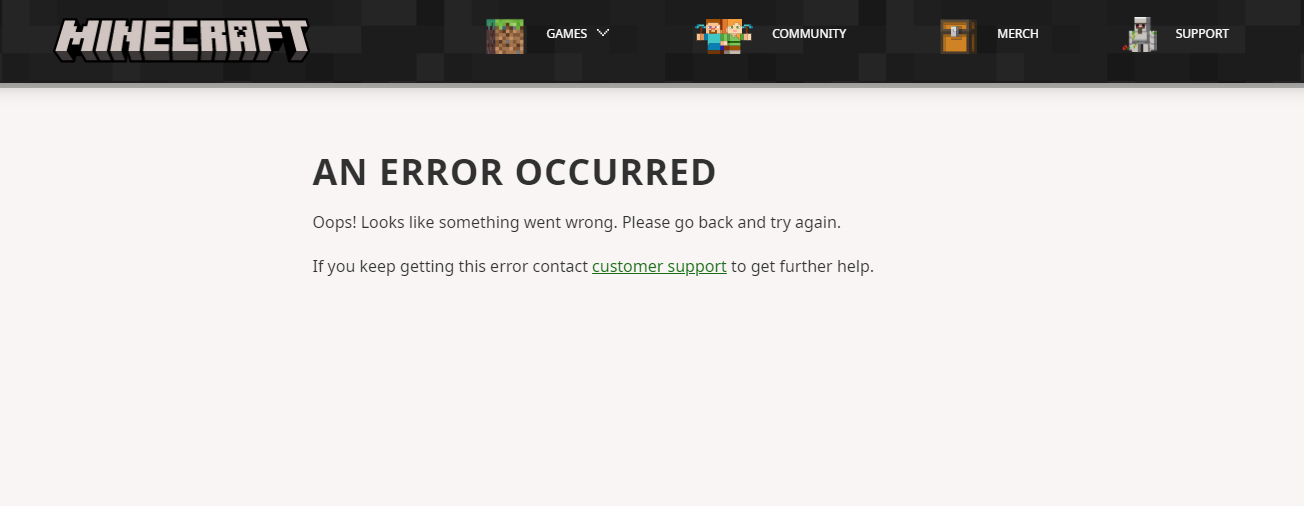
Task: Click the treasure chest Merch icon
Action: pos(958,36)
